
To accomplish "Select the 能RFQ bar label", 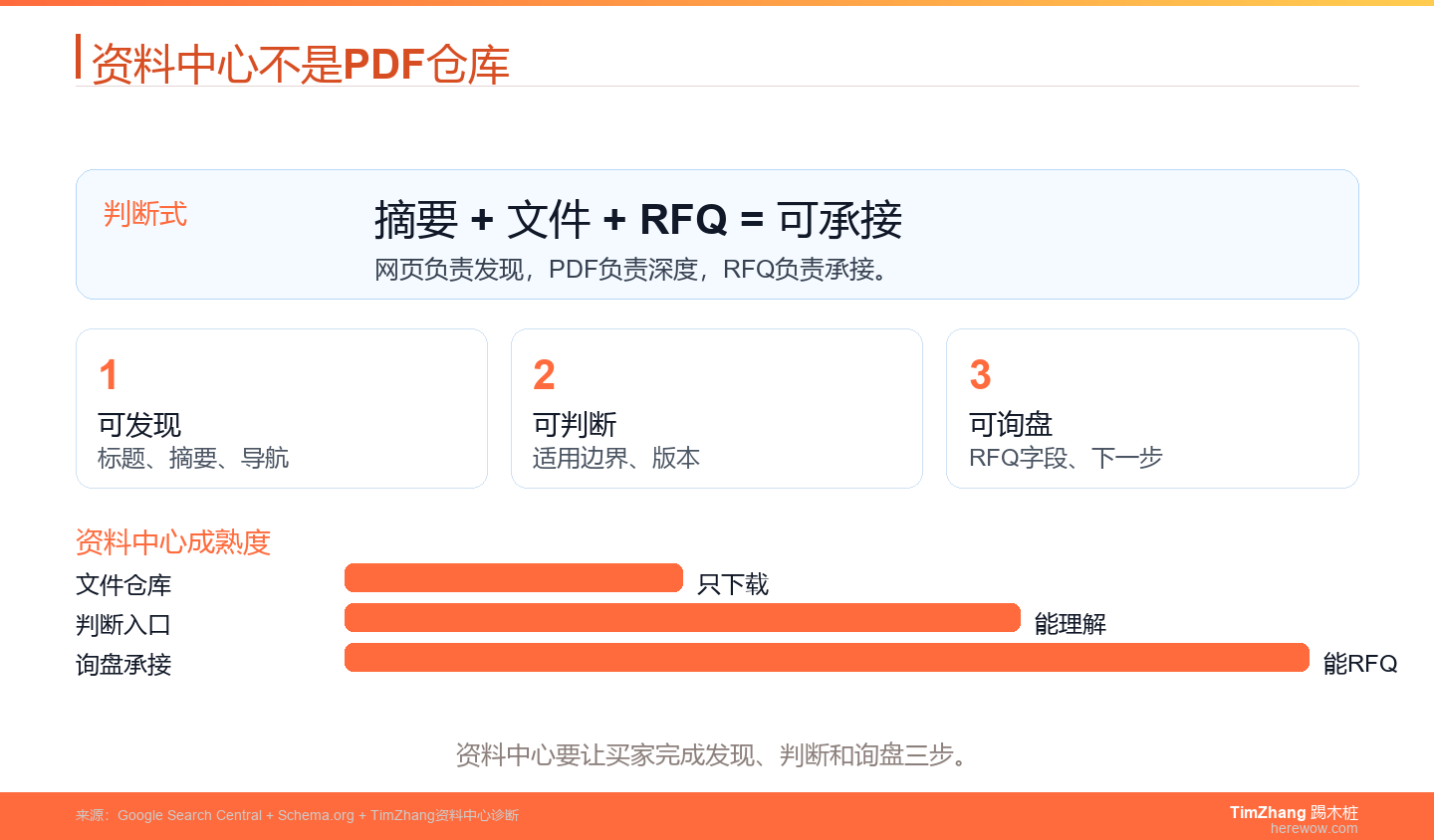I will [x=1360, y=664].
